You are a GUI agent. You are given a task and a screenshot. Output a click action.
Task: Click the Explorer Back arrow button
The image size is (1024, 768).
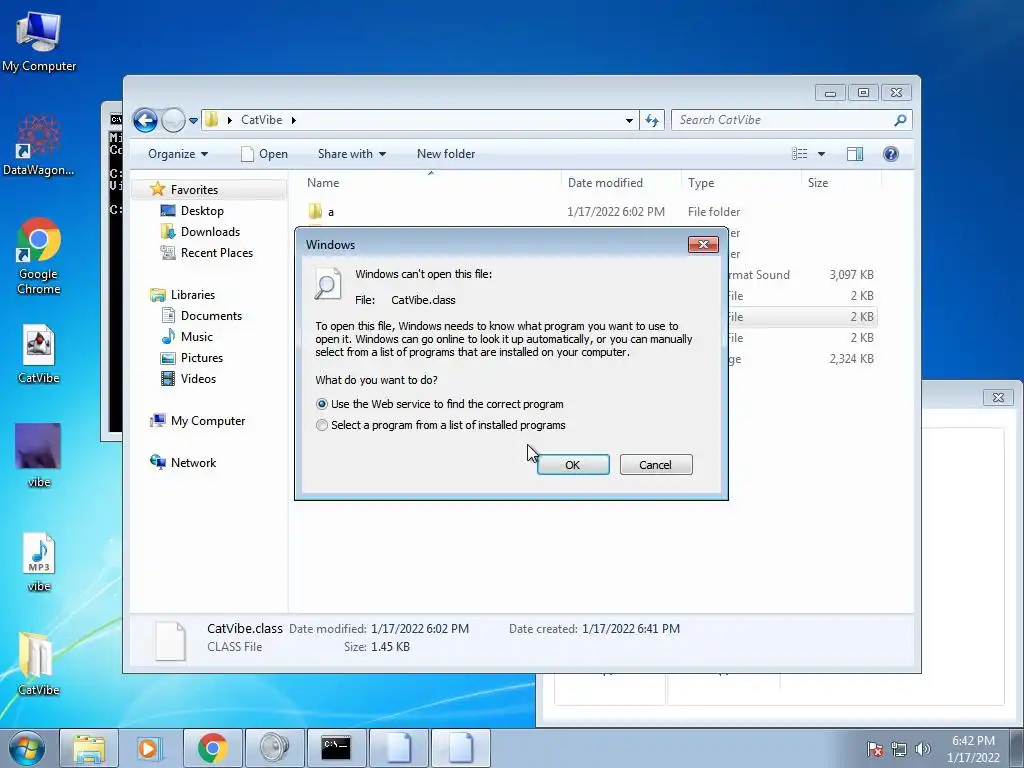(145, 120)
